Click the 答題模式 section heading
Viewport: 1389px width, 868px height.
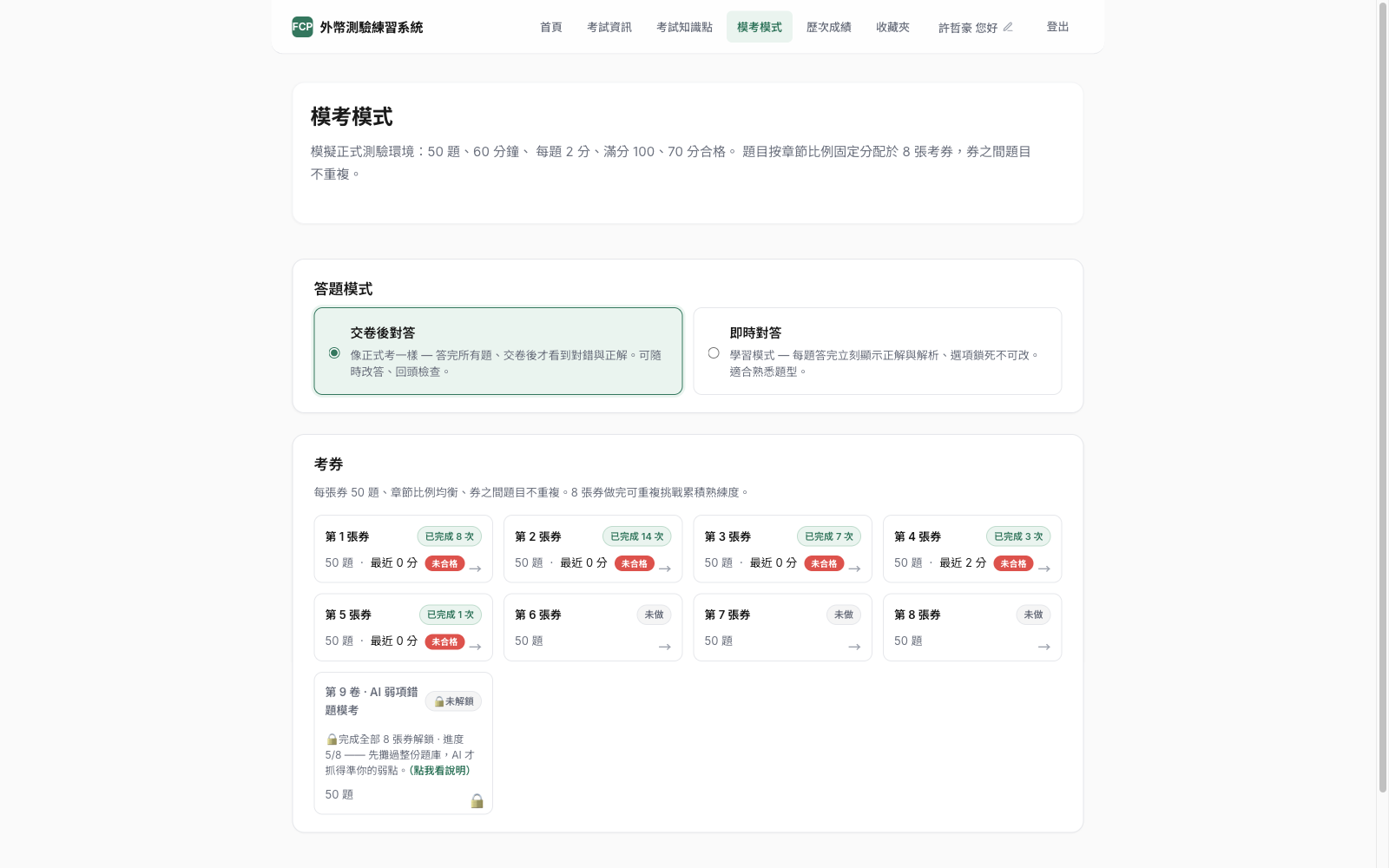click(343, 289)
